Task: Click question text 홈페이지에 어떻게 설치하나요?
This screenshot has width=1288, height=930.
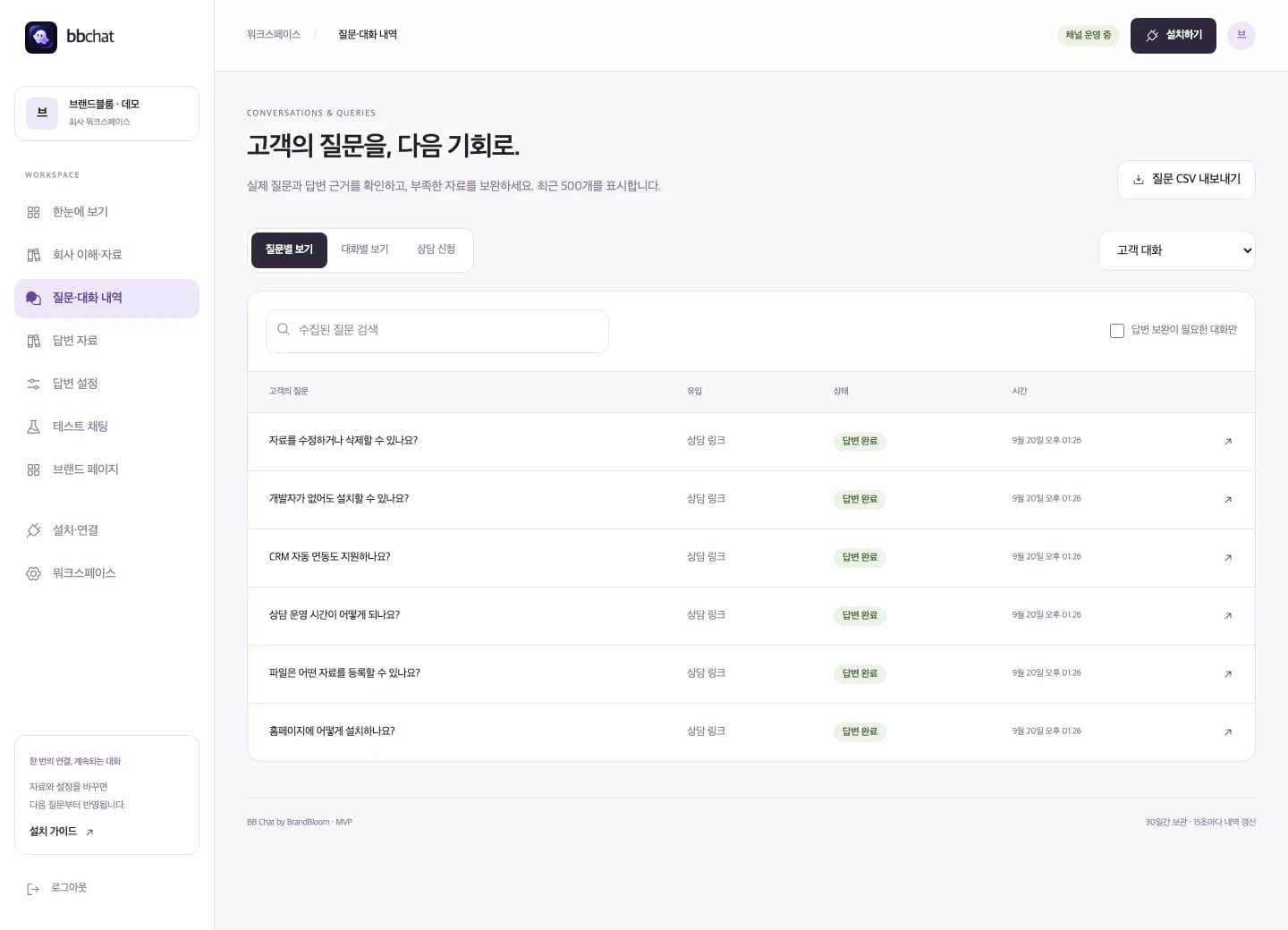Action: coord(332,731)
